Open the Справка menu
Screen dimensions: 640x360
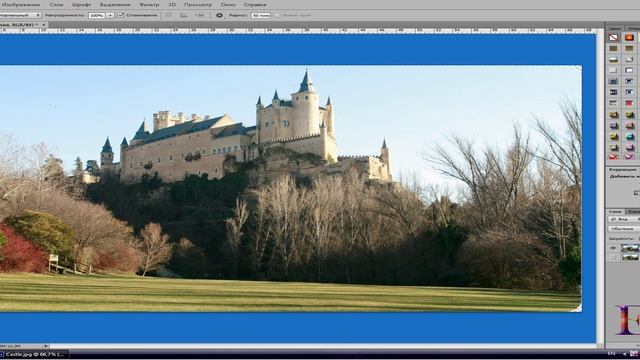(x=255, y=4)
